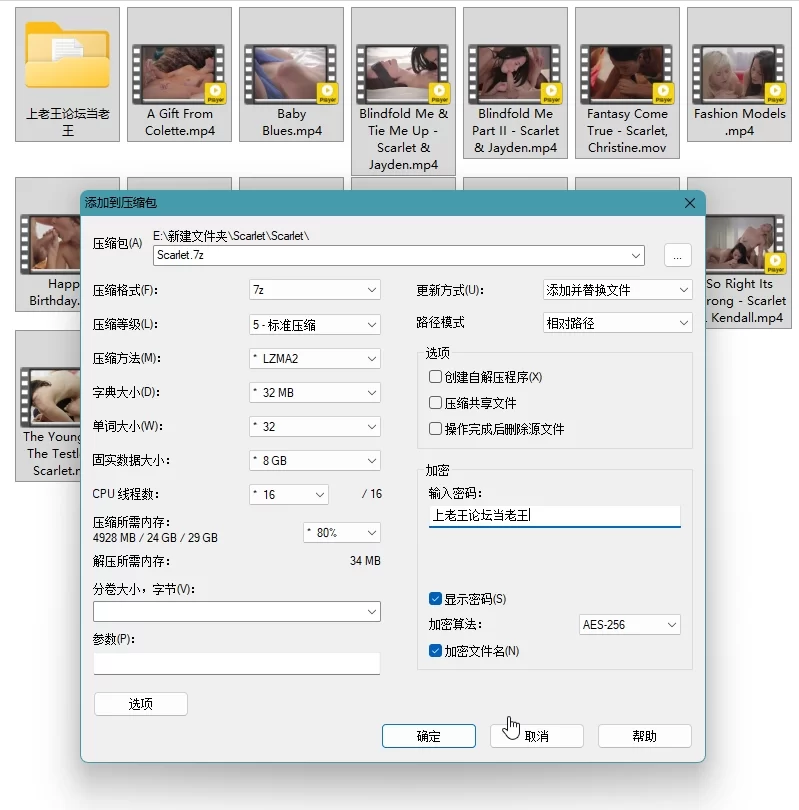Select the Fantasy Come True .mov file icon
This screenshot has height=810, width=799.
click(628, 74)
